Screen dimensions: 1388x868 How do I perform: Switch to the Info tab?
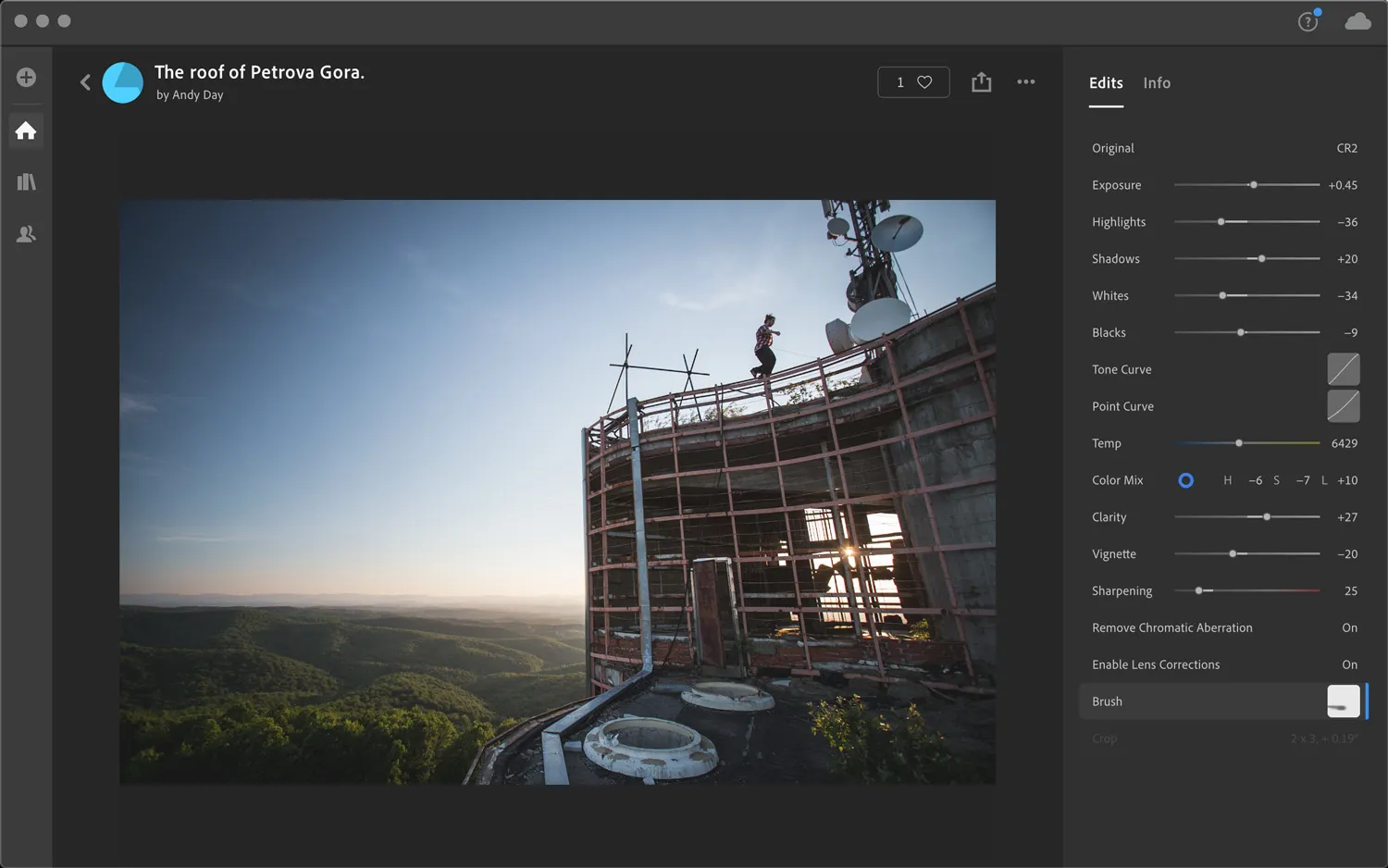click(1157, 83)
